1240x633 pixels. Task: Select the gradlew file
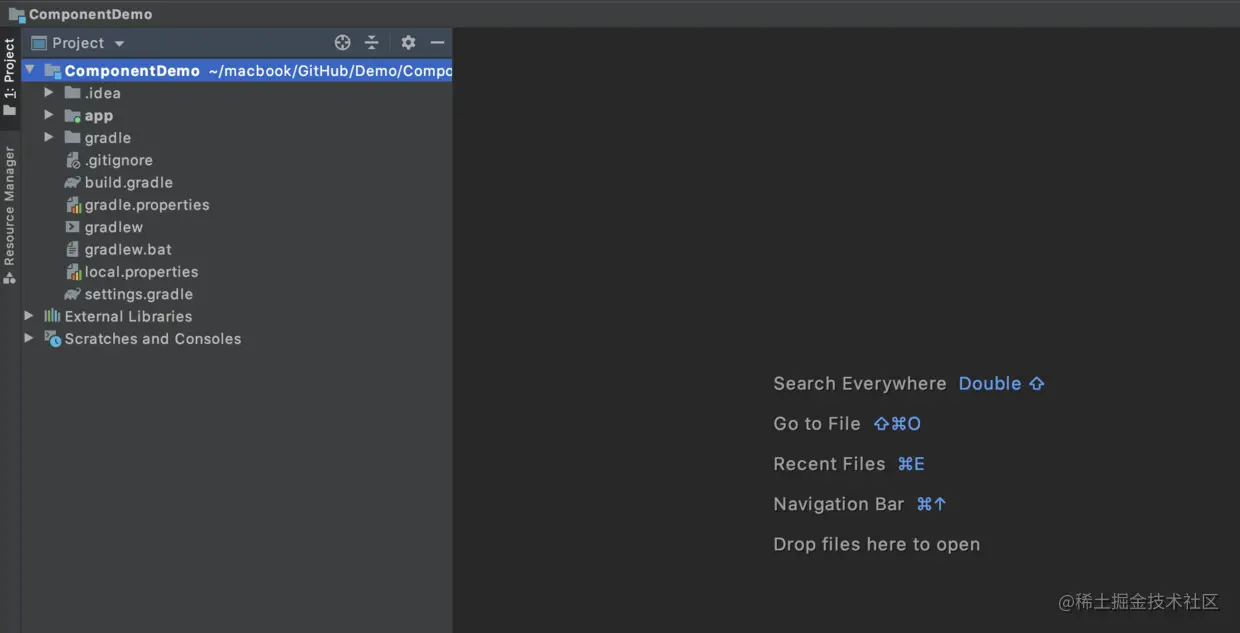(x=114, y=227)
